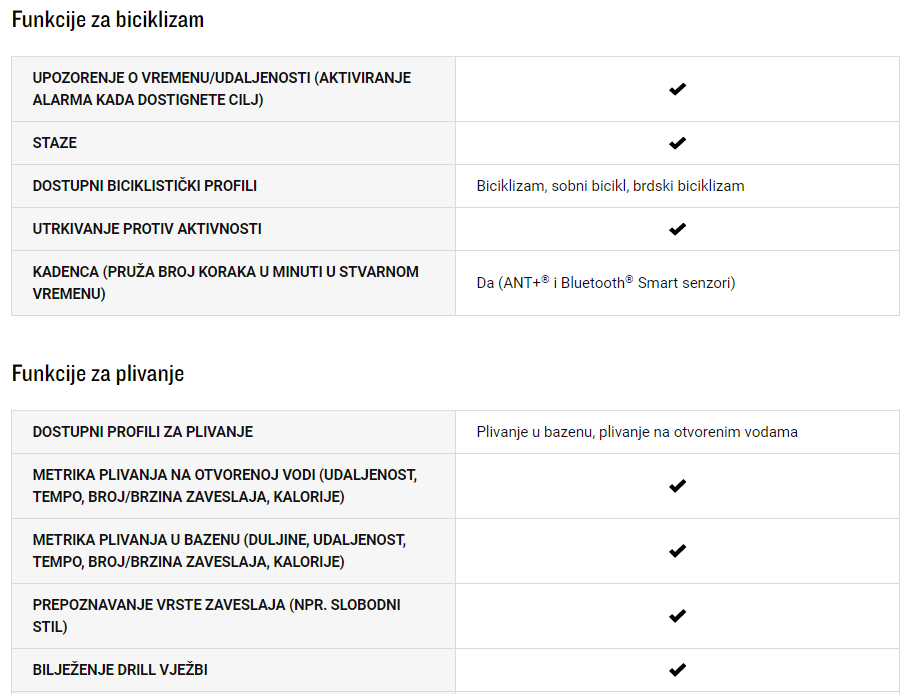Click the checkmark in STAZE row
This screenshot has width=912, height=694.
point(677,143)
